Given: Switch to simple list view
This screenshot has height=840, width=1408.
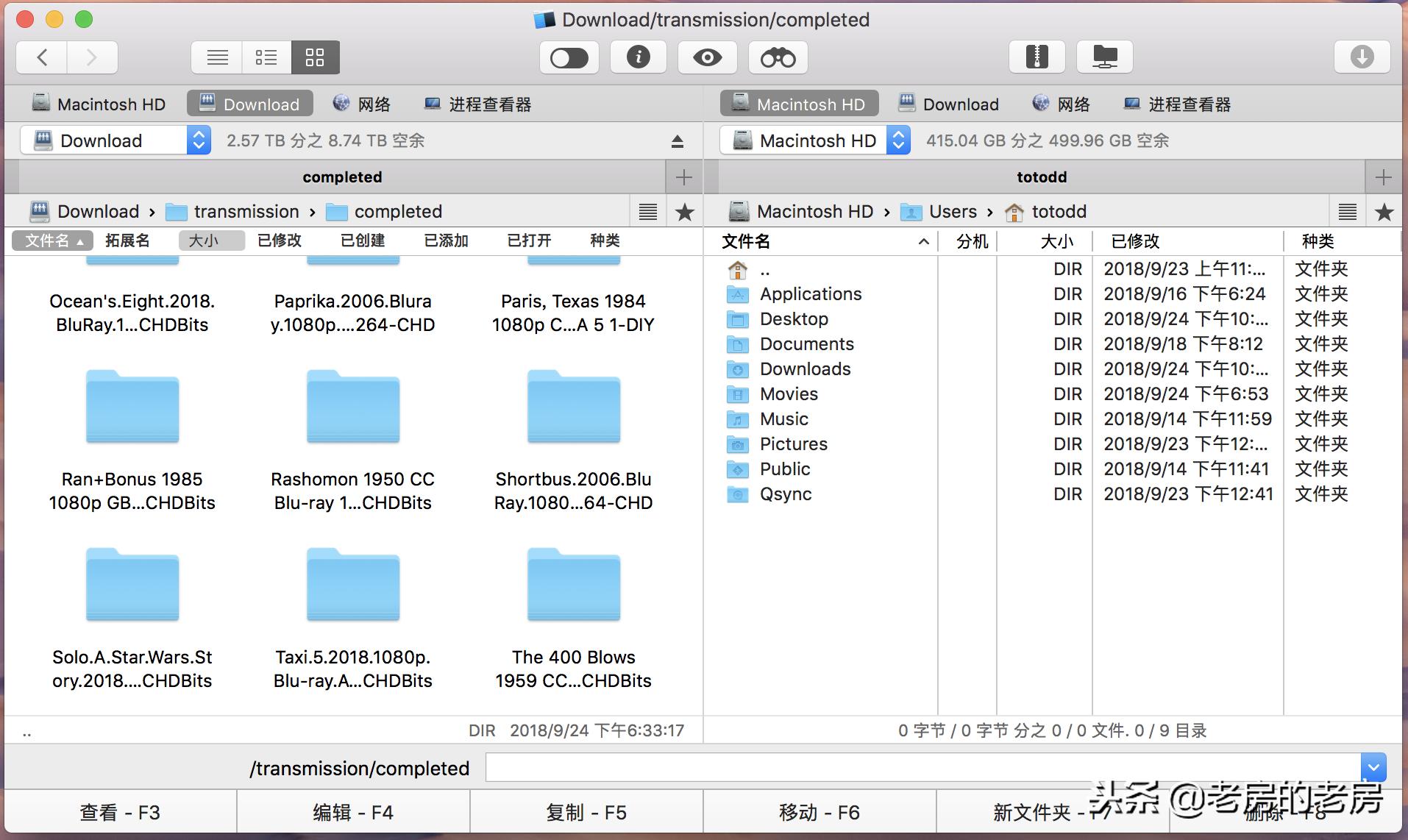Looking at the screenshot, I should (x=216, y=57).
